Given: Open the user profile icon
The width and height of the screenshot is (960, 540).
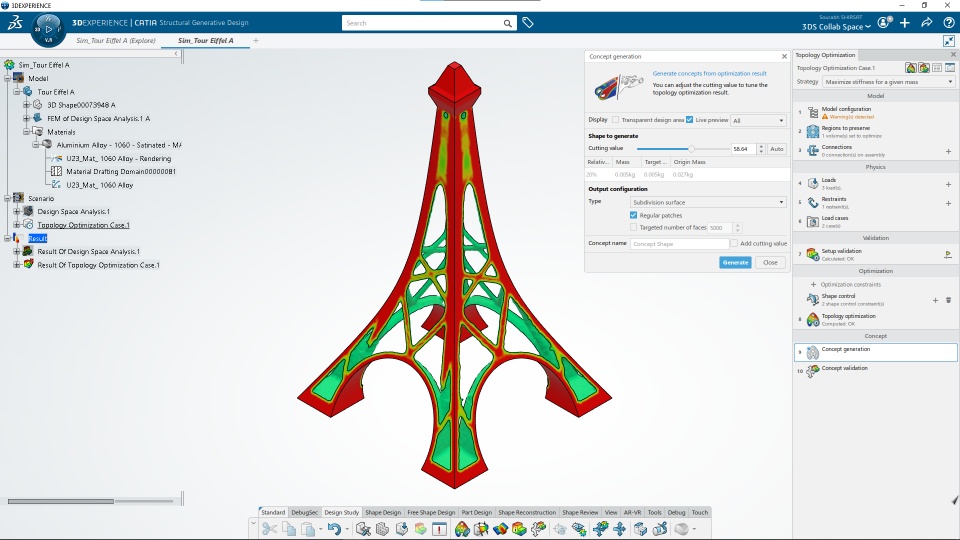Looking at the screenshot, I should (884, 23).
